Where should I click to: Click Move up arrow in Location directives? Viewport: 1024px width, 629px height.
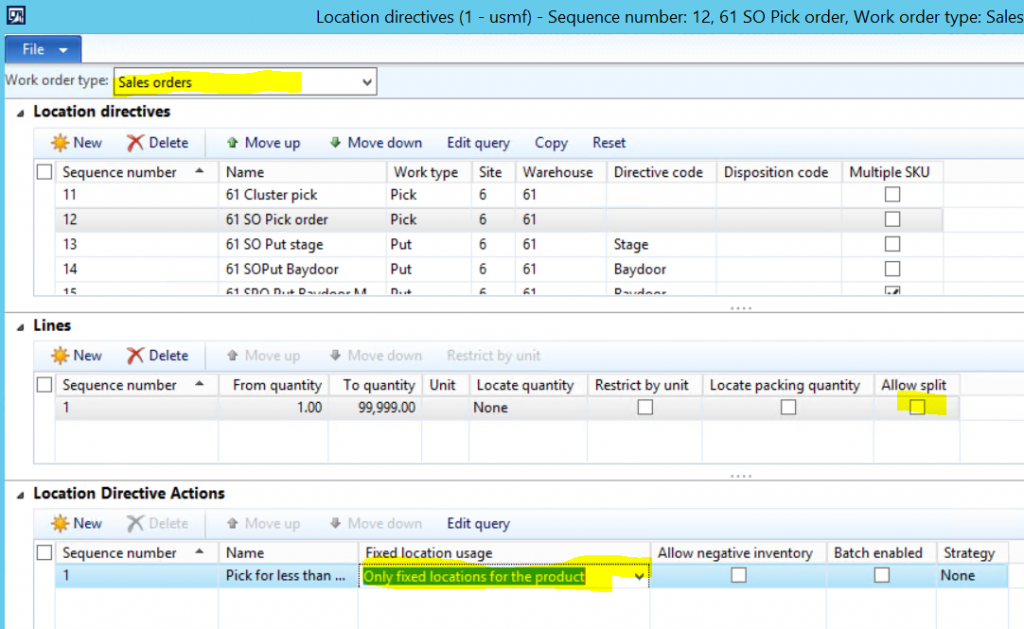coord(232,143)
